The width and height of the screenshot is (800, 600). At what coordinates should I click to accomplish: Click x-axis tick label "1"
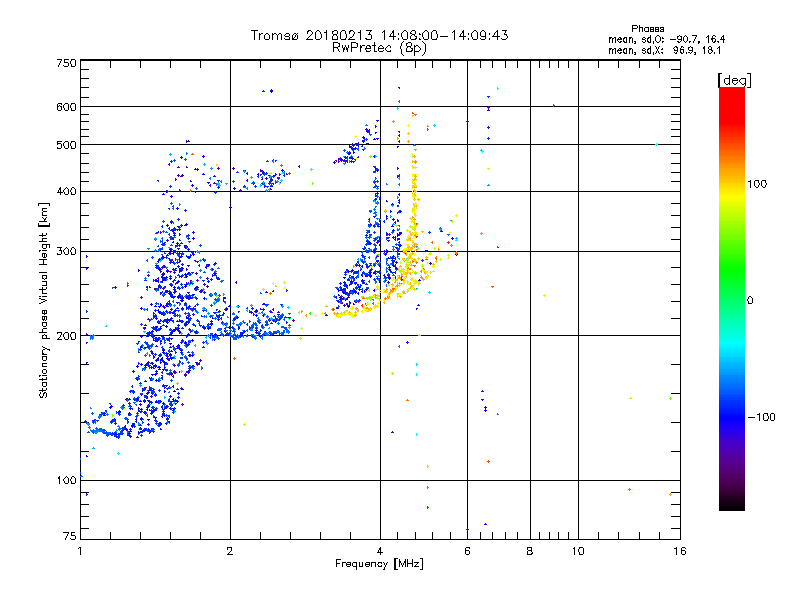(x=80, y=551)
